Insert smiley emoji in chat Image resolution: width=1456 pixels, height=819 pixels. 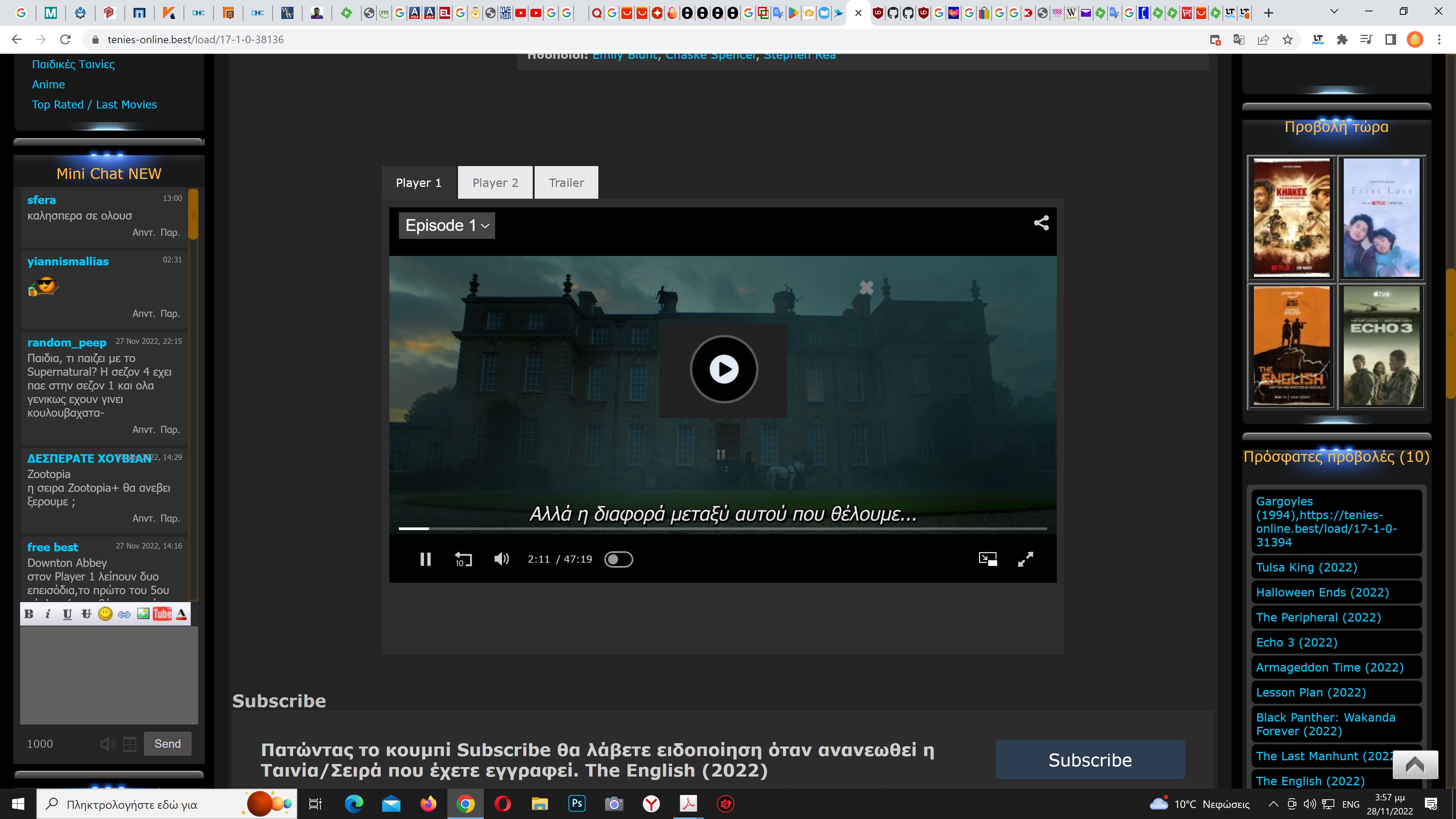click(105, 614)
